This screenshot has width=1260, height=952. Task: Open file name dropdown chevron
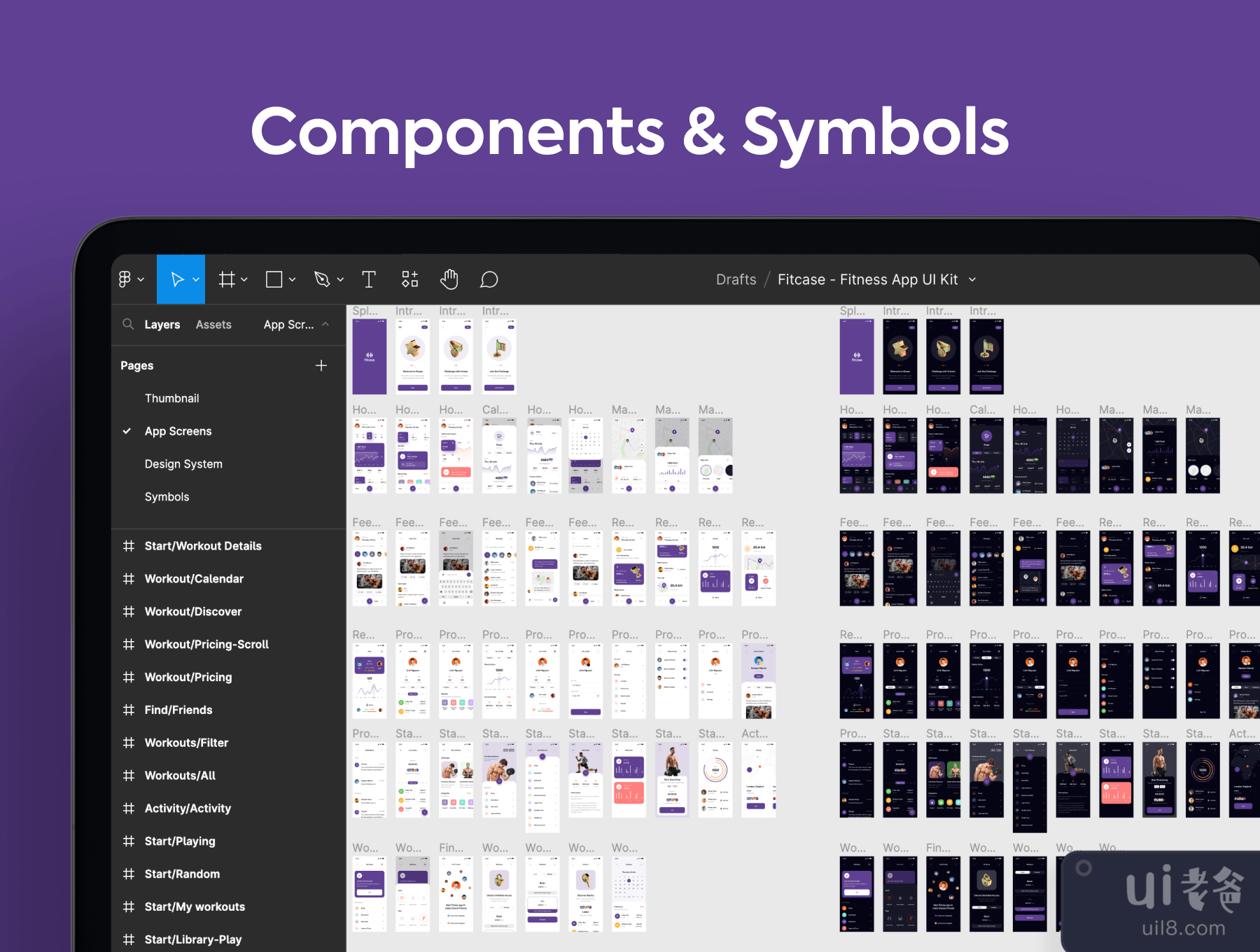coord(972,279)
